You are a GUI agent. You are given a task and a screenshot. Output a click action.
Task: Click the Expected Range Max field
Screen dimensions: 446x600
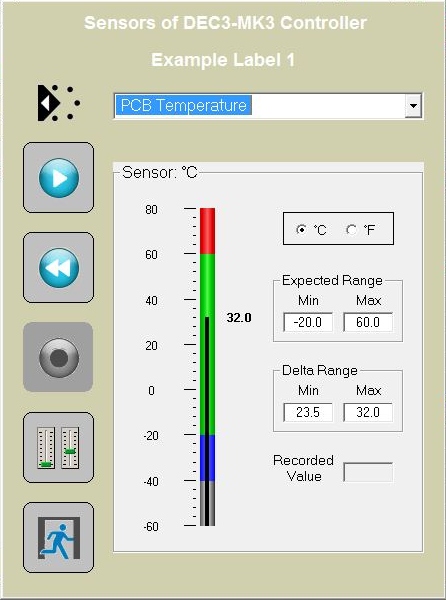(x=368, y=322)
